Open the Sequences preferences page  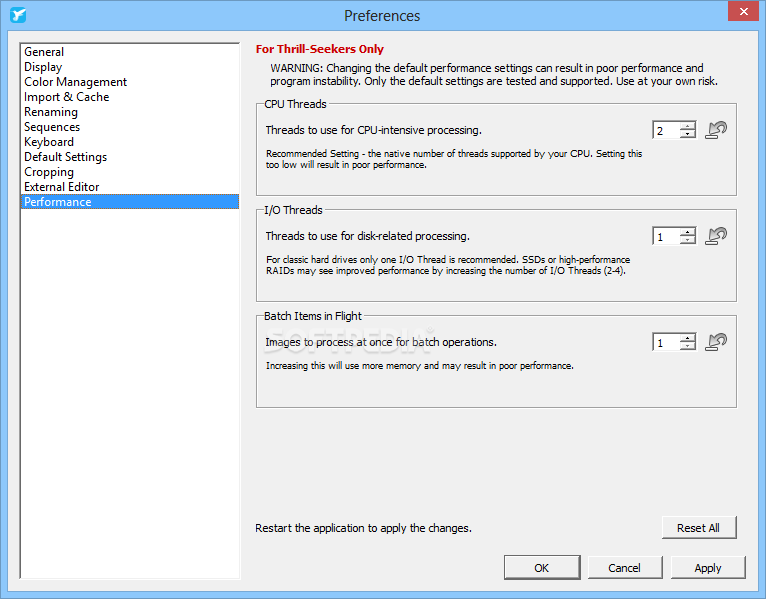(130, 127)
